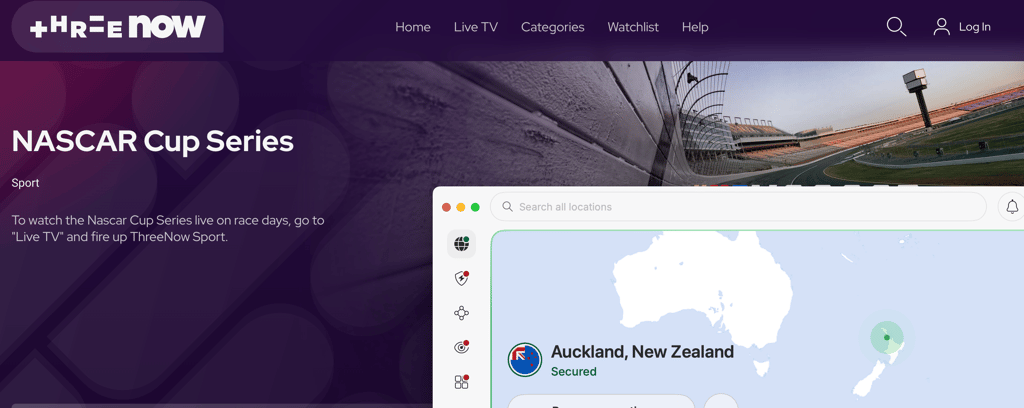Open the Categories menu item
This screenshot has height=408, width=1024.
[552, 27]
